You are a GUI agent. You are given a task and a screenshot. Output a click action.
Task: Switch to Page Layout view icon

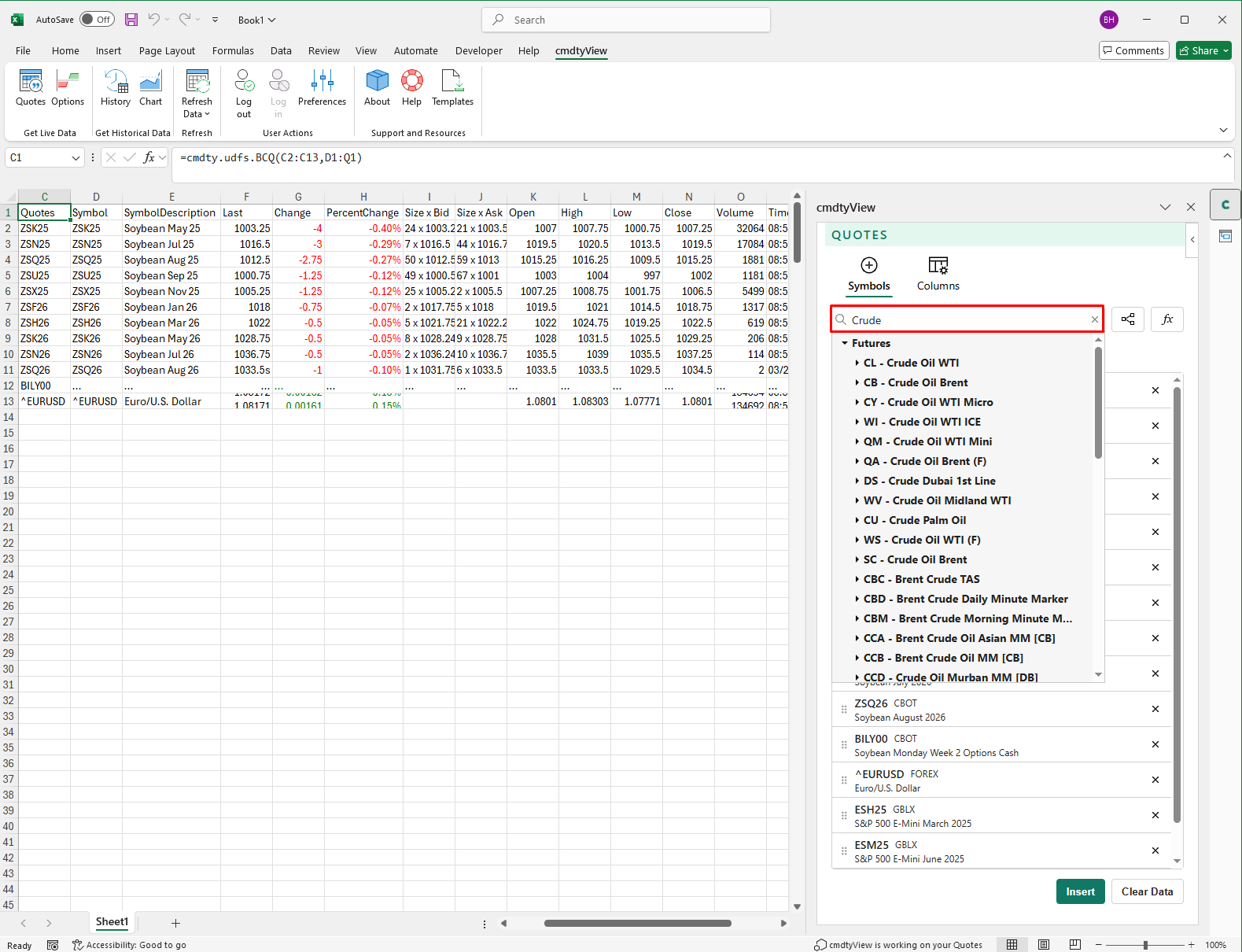click(1044, 944)
